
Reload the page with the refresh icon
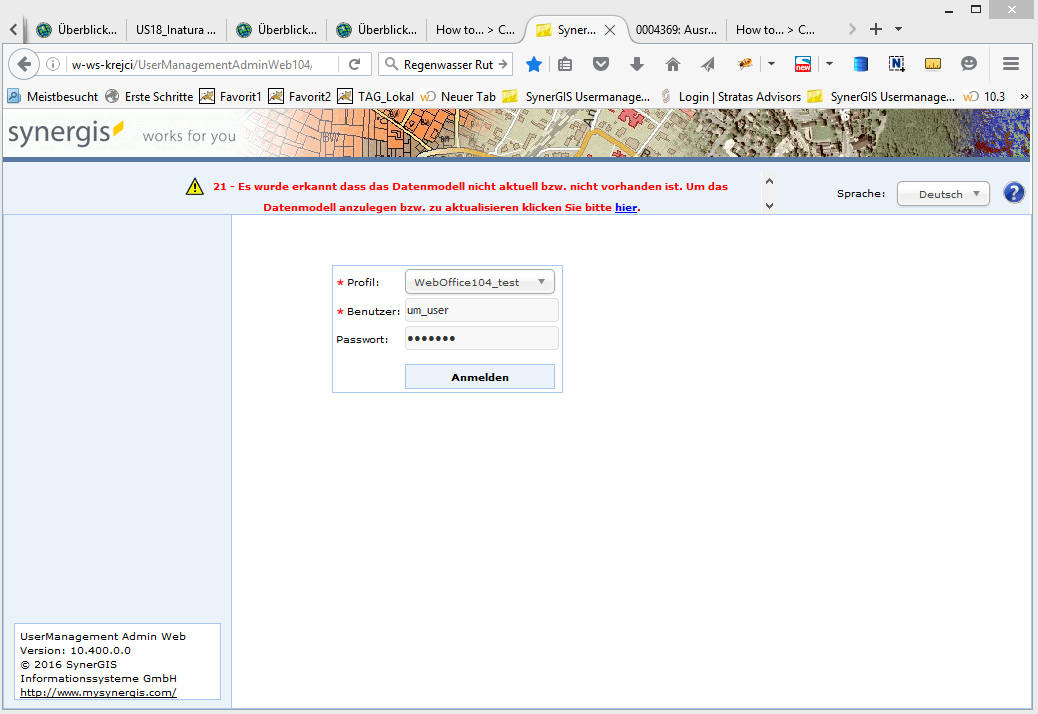coord(354,64)
